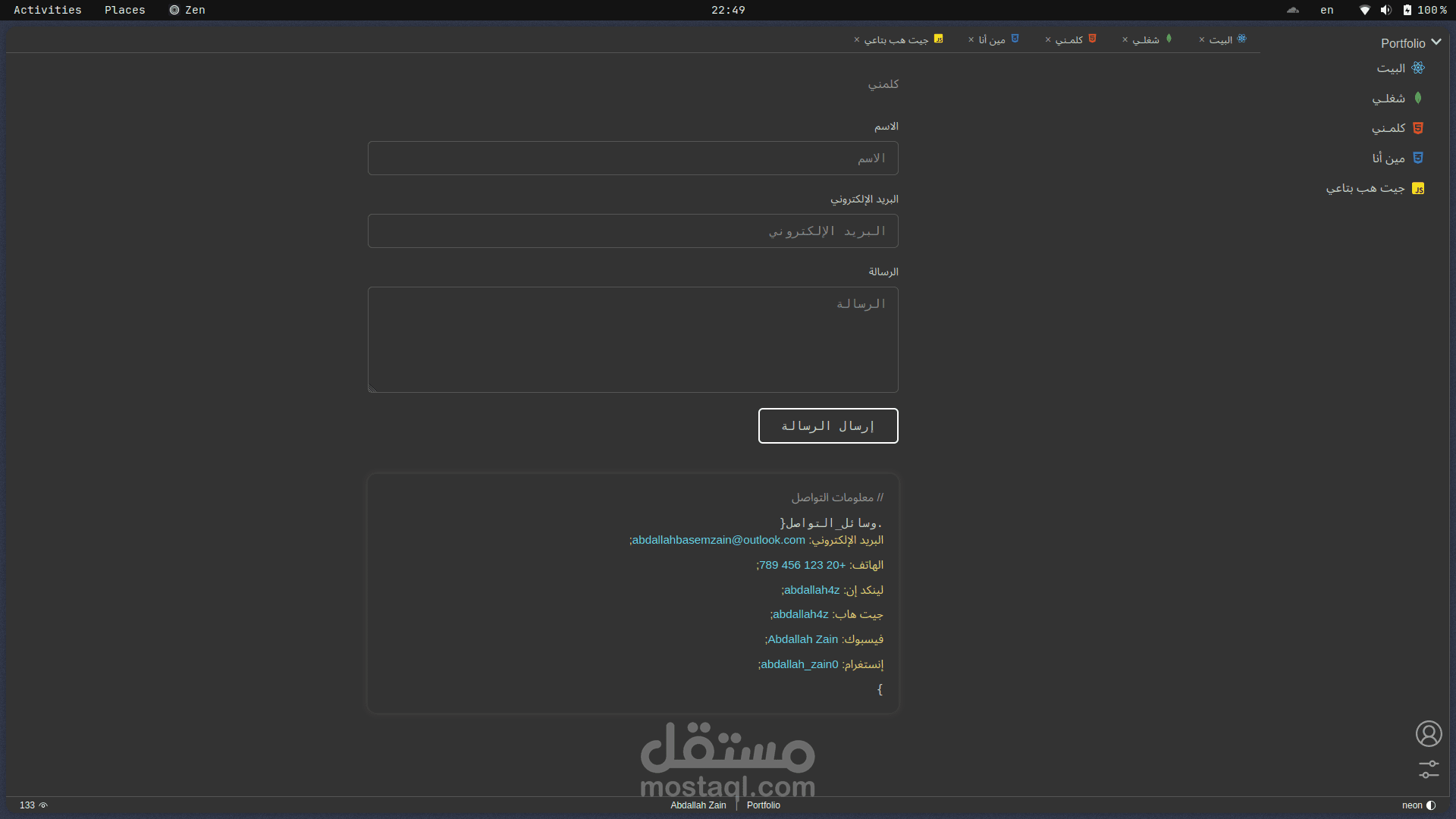Open the system status menu near battery

point(1407,10)
